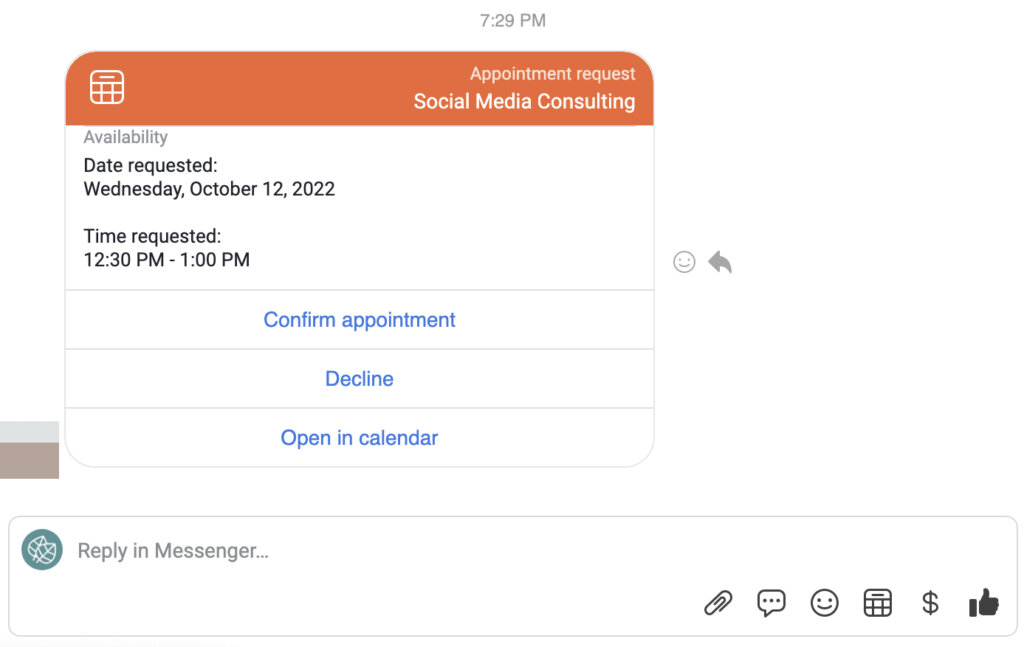Screen dimensions: 1024x647
Task: Click the reply arrow next to the card
Action: (x=719, y=261)
